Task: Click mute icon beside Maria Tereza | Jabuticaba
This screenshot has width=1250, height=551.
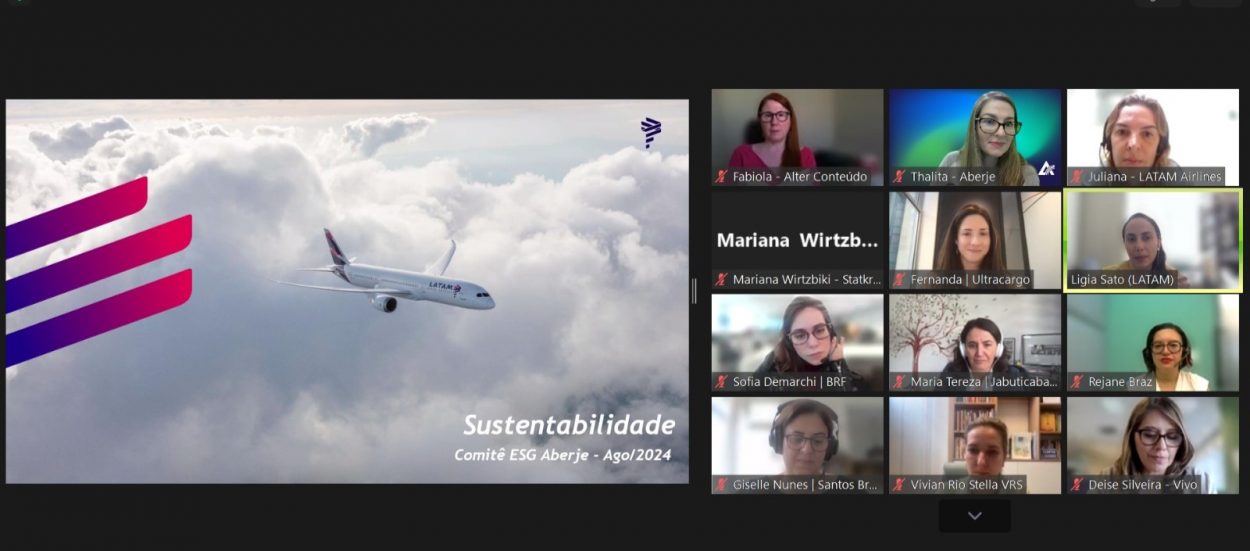Action: (899, 382)
